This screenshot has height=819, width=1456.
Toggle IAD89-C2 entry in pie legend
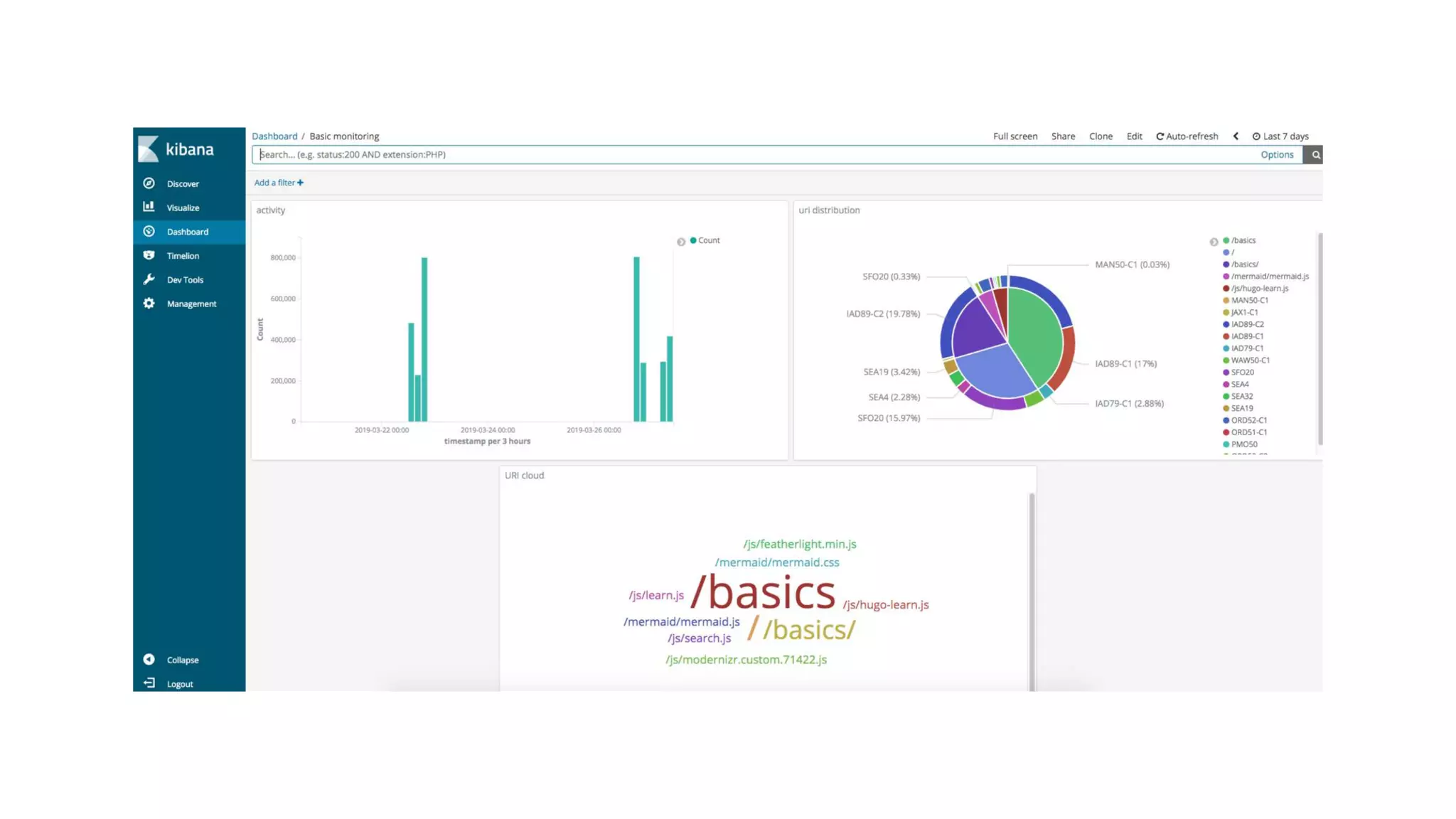1247,324
